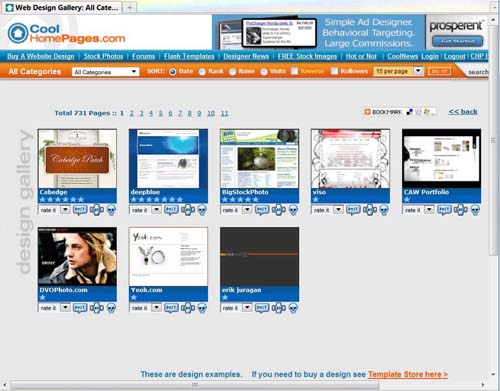Enable the Rollovers checkbox

(x=334, y=71)
